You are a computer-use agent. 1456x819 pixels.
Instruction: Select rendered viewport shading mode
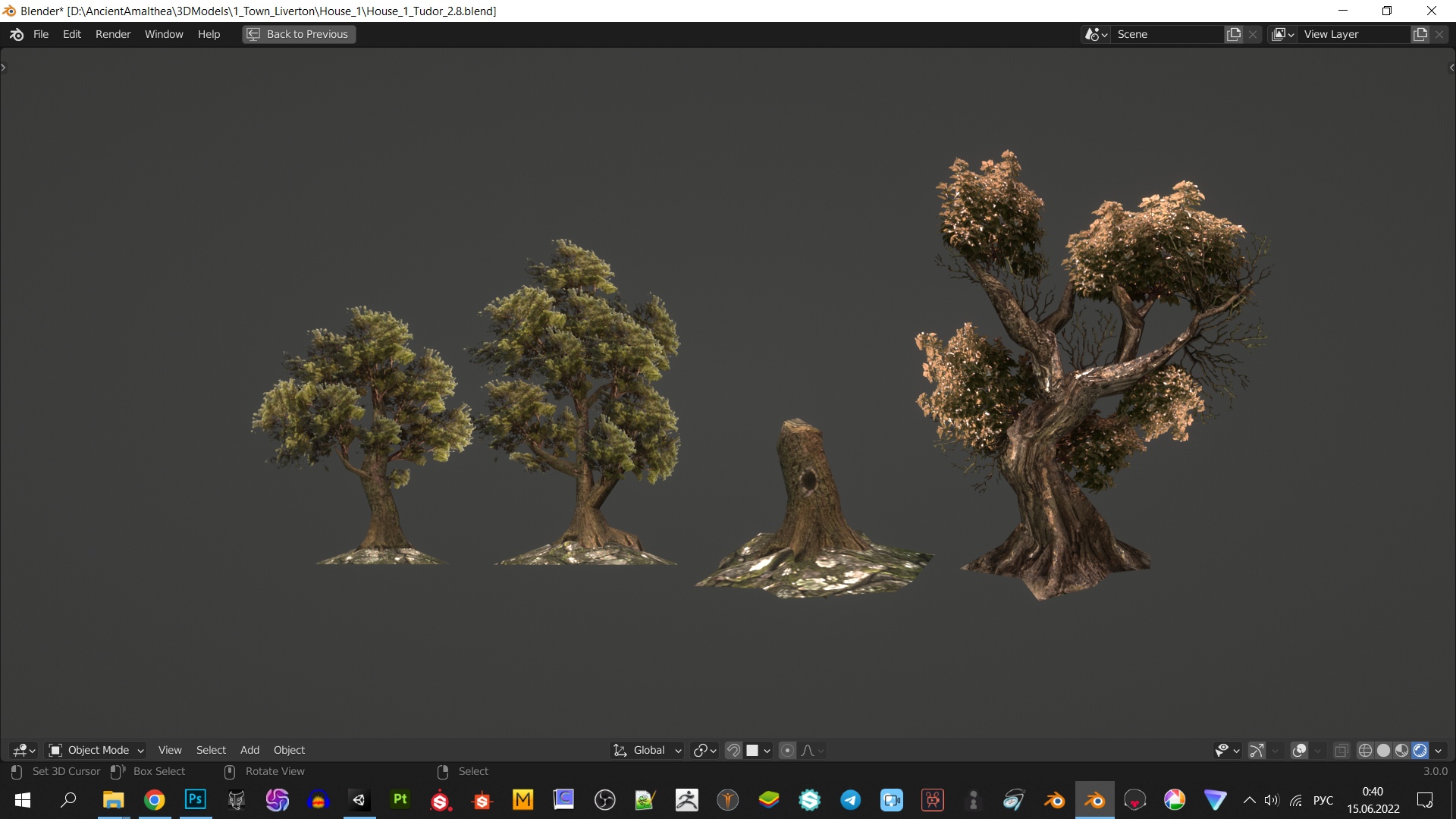tap(1420, 750)
